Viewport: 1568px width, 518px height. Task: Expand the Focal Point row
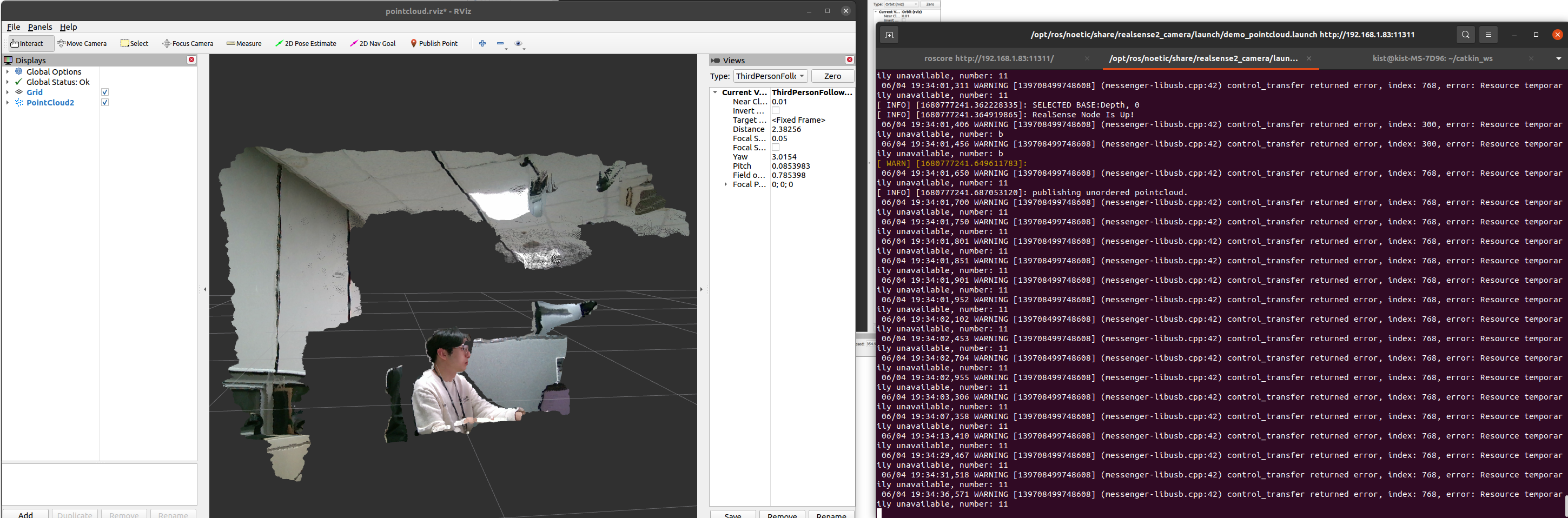coord(725,184)
